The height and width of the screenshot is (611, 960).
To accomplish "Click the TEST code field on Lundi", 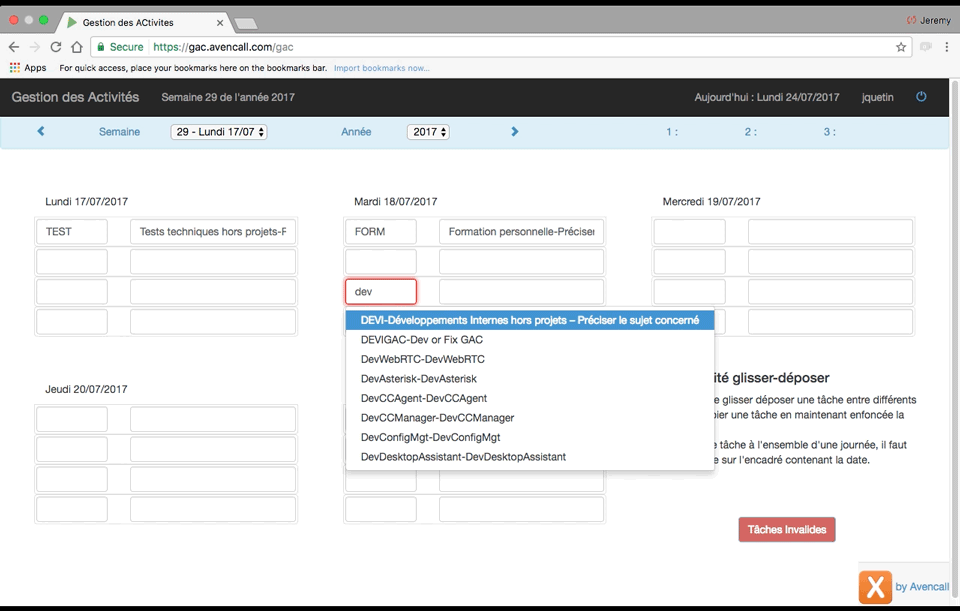I will tap(72, 232).
